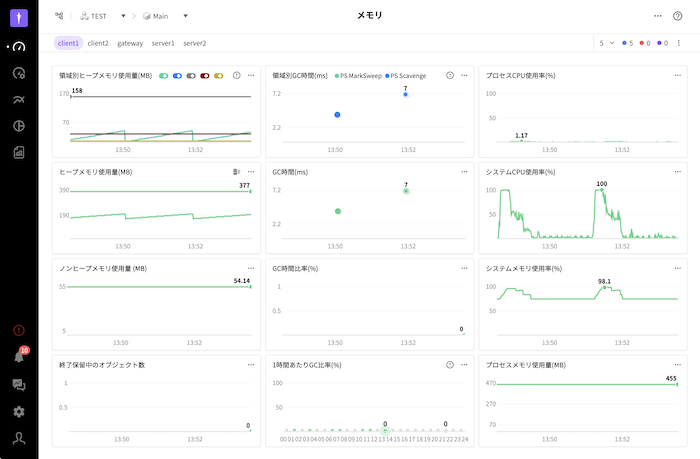Viewport: 700px width, 459px height.
Task: Open more options on GC時間比率 panel
Action: (463, 268)
